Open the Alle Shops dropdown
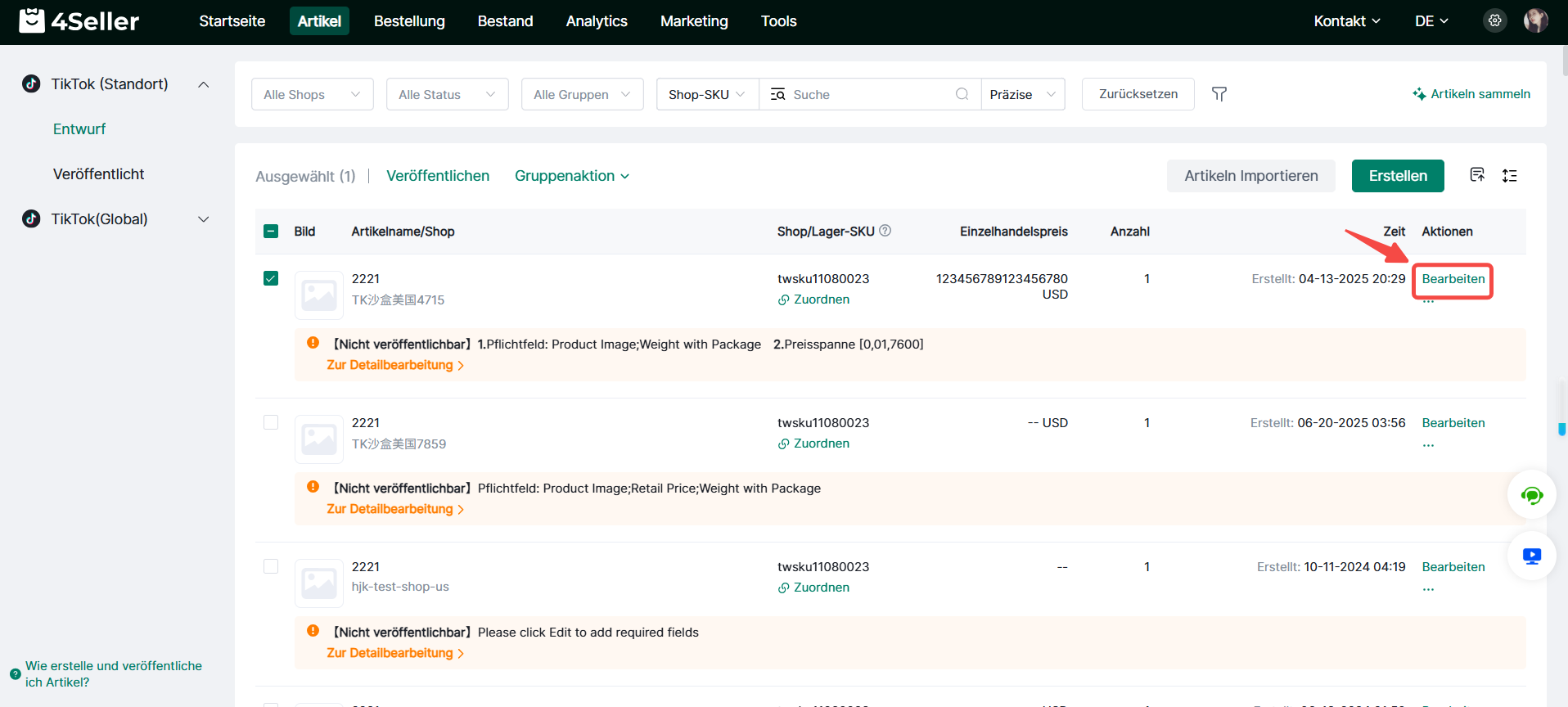 [x=312, y=95]
